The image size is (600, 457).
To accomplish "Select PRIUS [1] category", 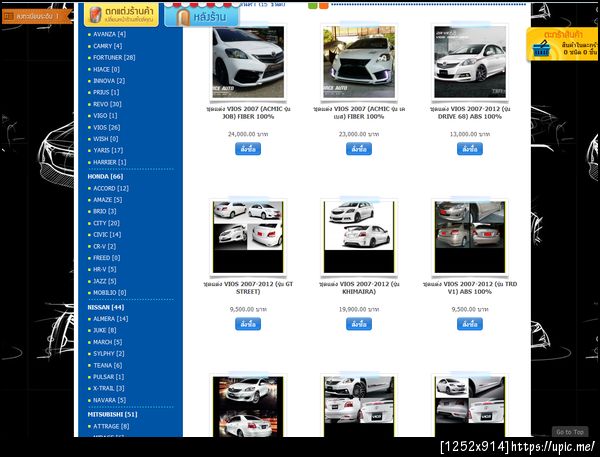I will 106,92.
